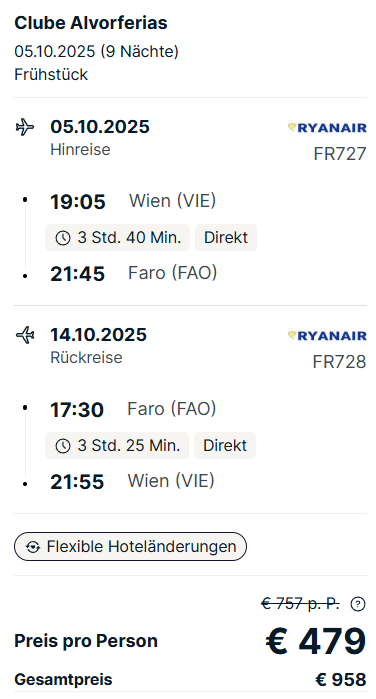
Task: Click the Ryanair logo for flight FR727
Action: click(x=327, y=128)
